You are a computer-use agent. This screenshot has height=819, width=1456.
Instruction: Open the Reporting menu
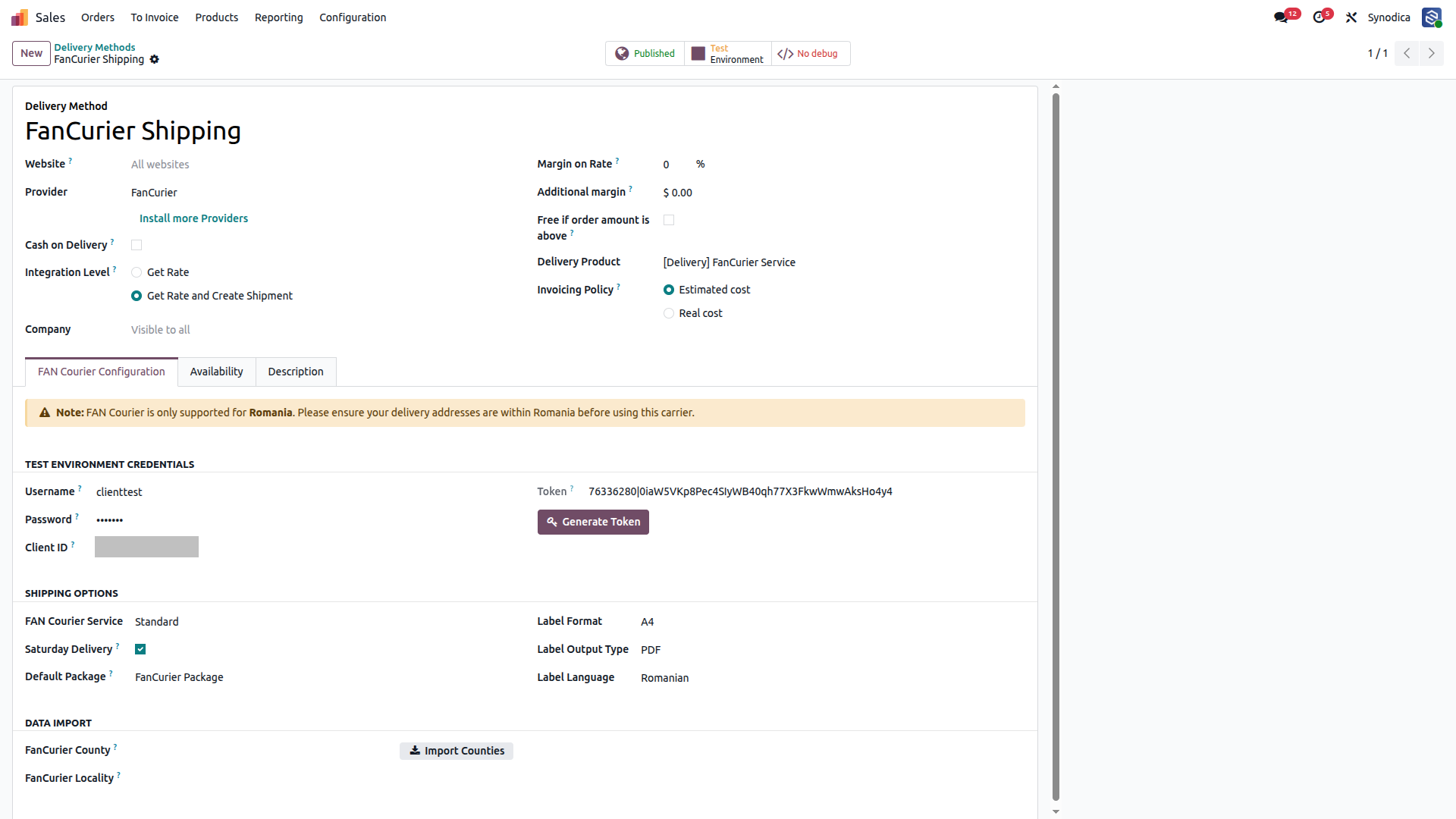(x=279, y=17)
